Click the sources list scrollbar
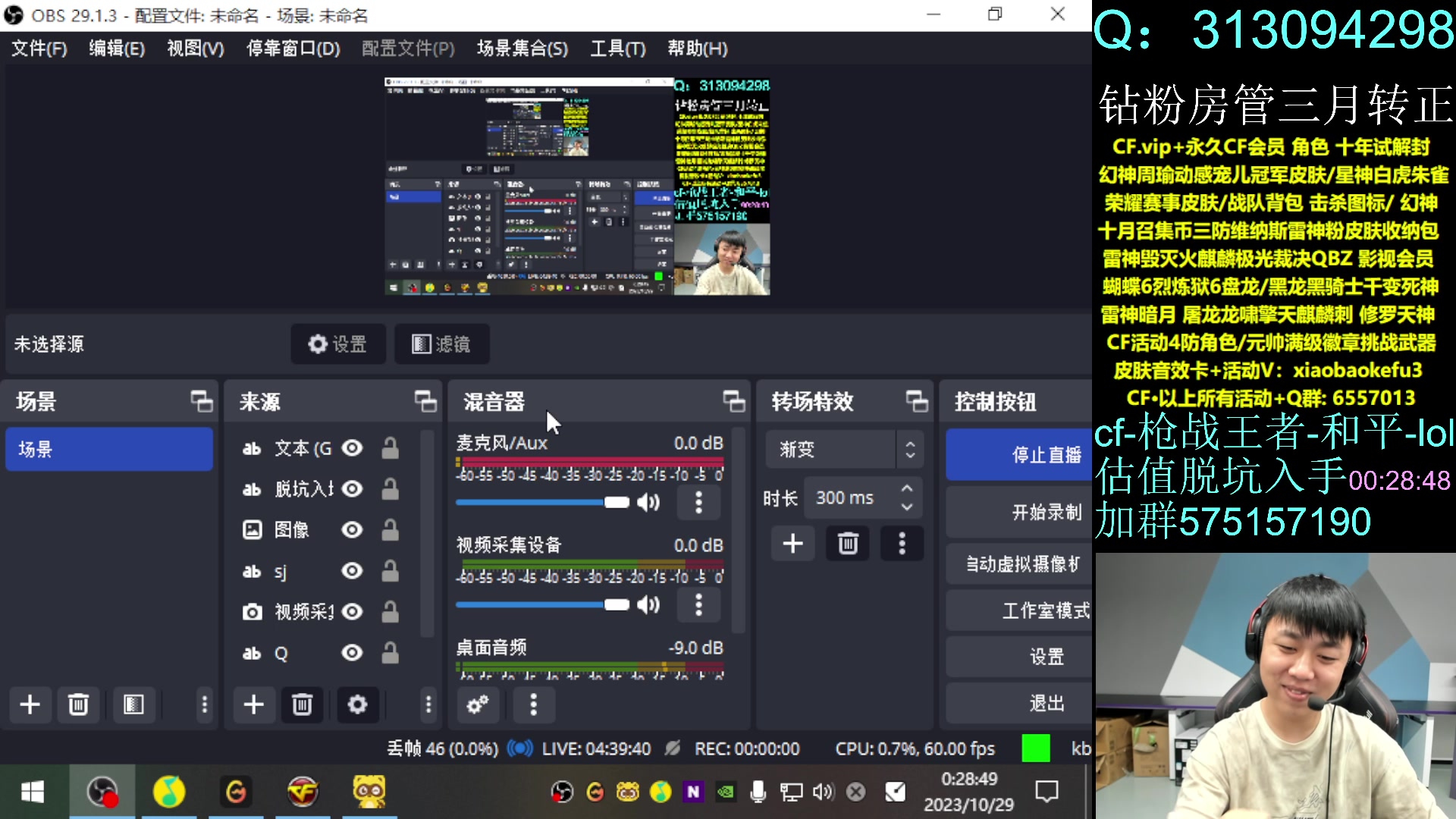 coord(427,534)
